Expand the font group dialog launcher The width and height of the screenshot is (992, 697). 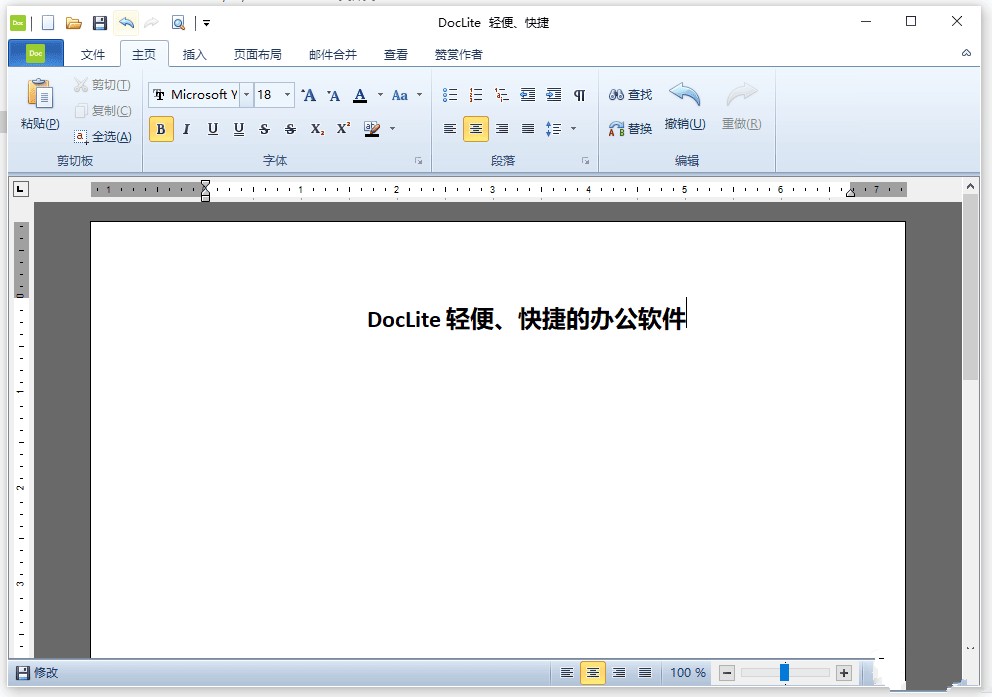418,161
